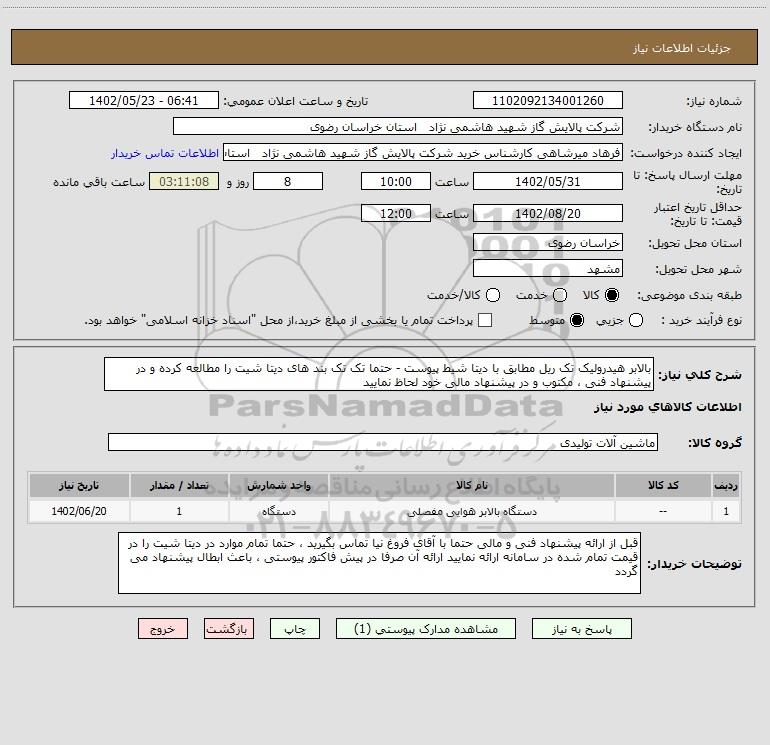This screenshot has height=745, width=770.
Task: Click the پاسخ به نیاز button
Action: point(581,629)
